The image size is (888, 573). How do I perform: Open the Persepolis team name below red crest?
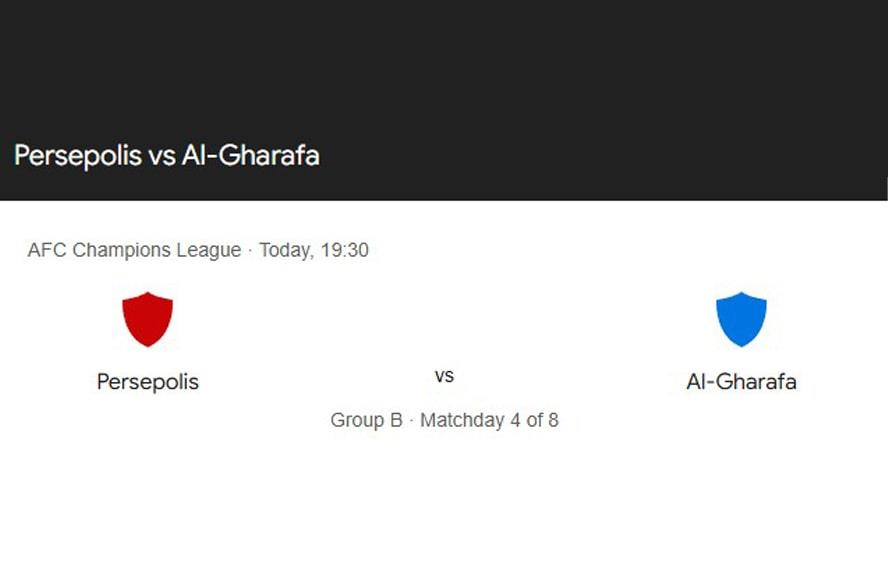coord(148,382)
